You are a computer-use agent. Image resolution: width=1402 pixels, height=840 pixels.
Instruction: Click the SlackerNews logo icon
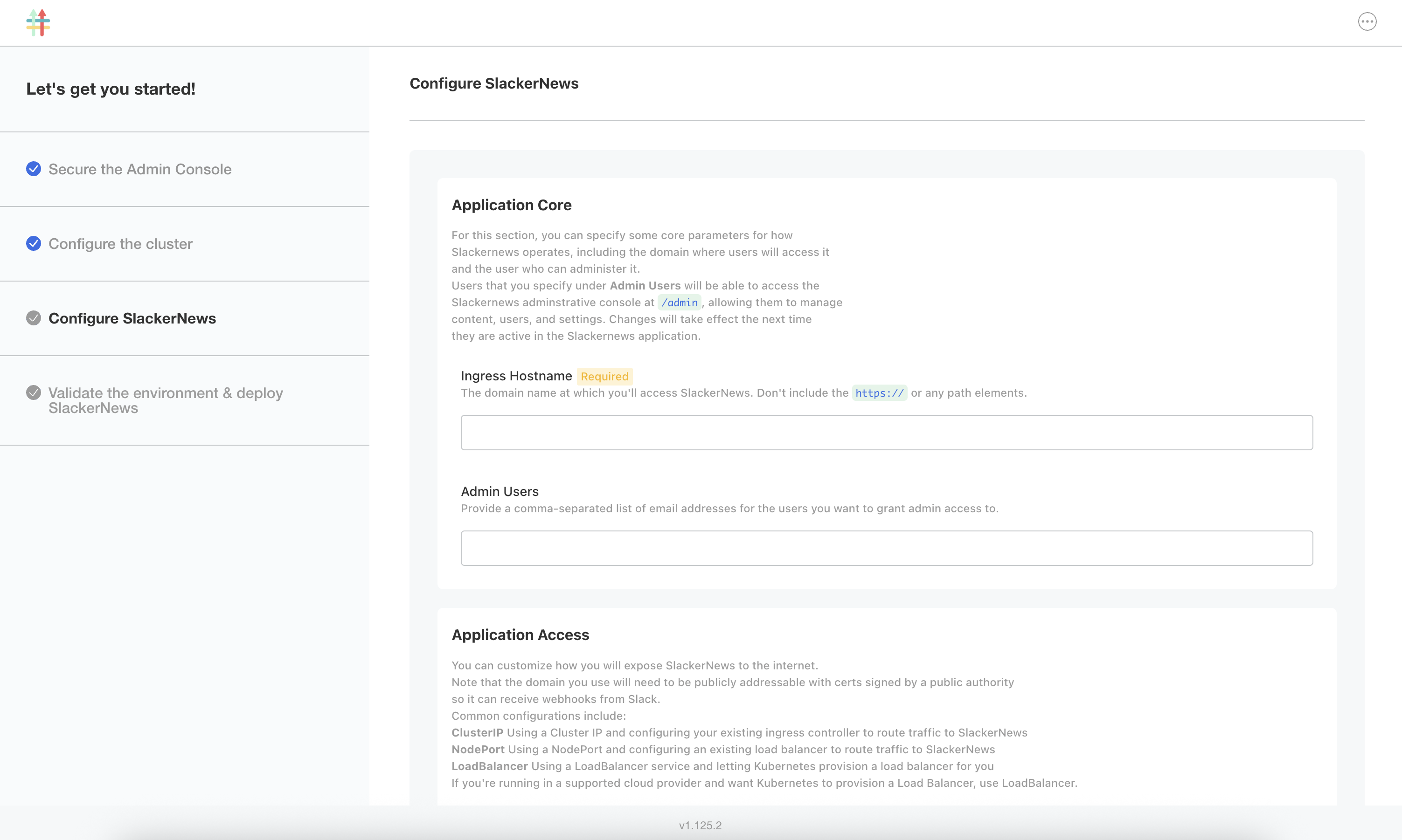coord(37,22)
